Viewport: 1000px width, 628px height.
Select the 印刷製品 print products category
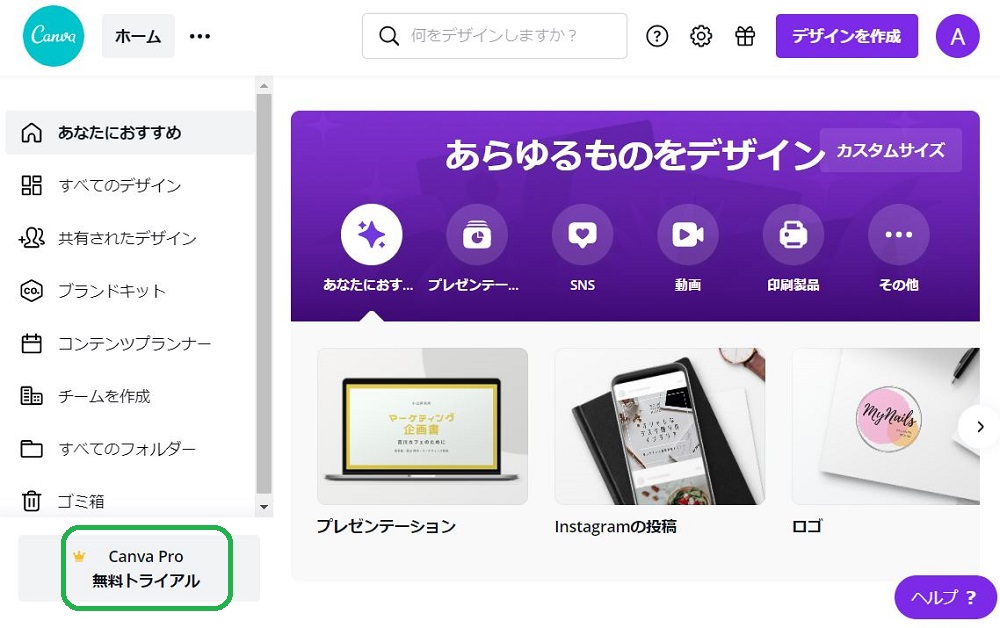click(x=793, y=234)
